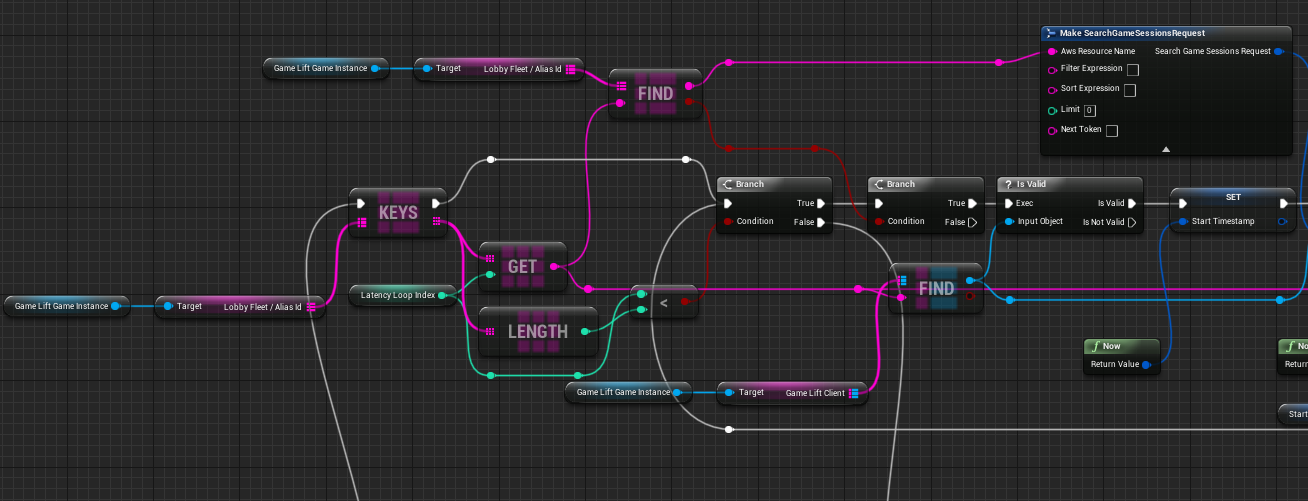
Task: Select the LENGTH node
Action: point(538,331)
